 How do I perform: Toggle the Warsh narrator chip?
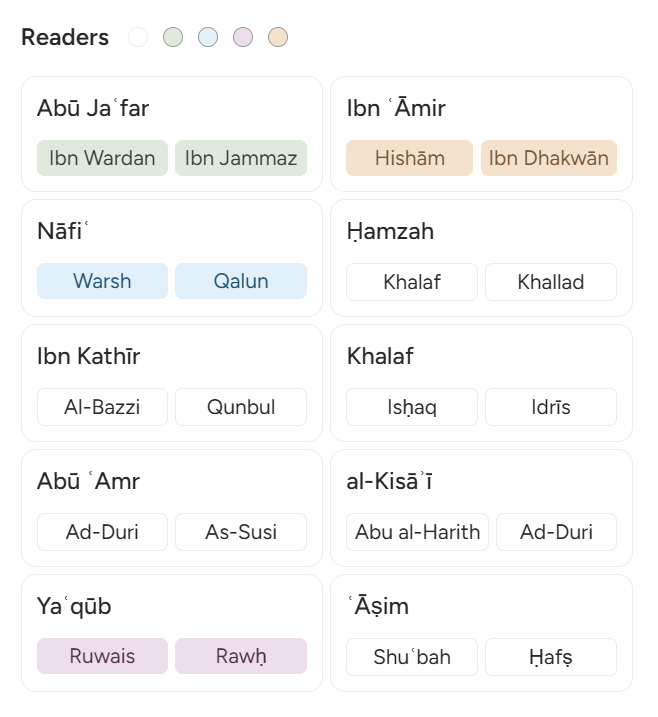pos(102,281)
